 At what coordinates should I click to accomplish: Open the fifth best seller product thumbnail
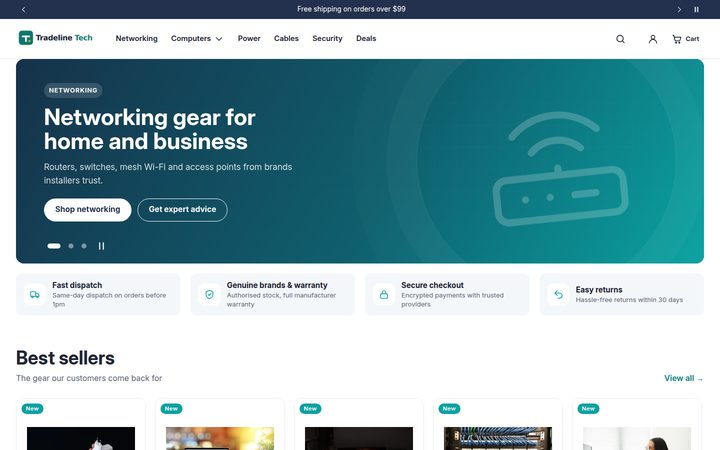637,439
